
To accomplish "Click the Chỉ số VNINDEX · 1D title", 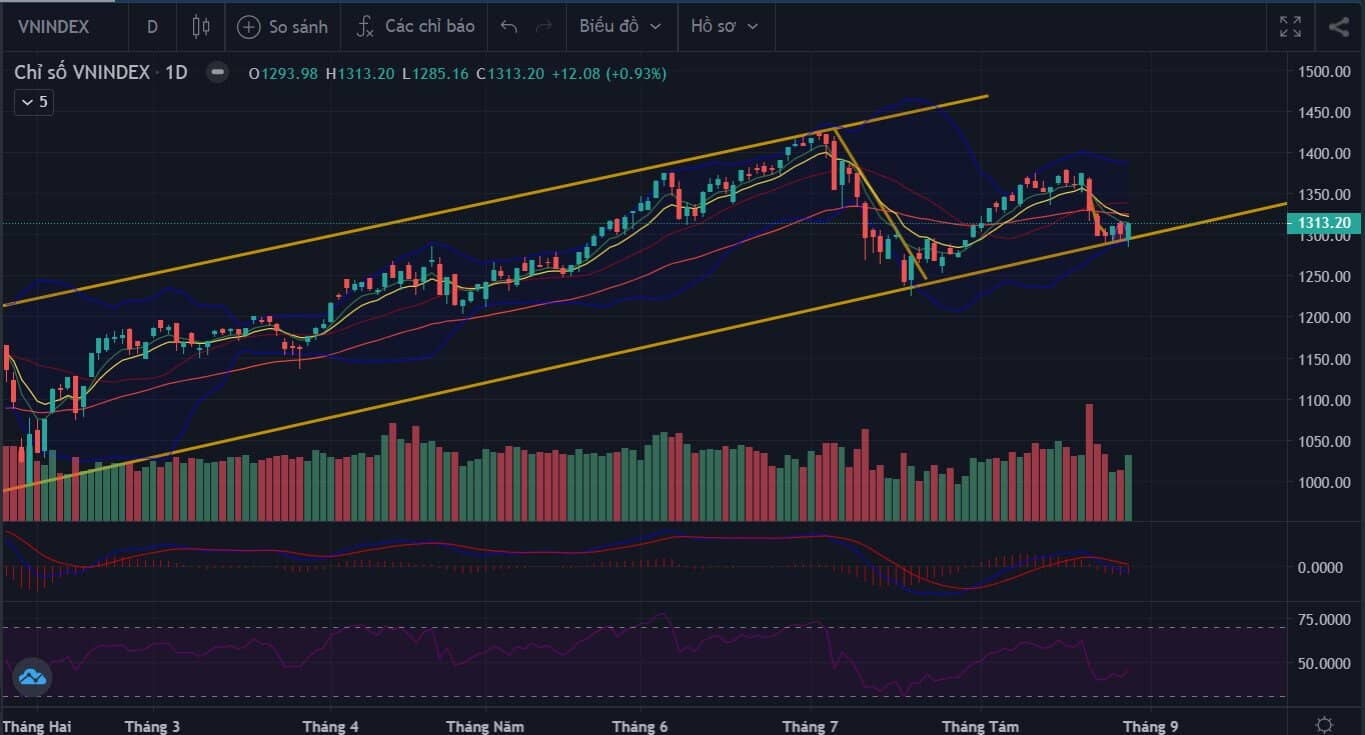I will tap(101, 72).
